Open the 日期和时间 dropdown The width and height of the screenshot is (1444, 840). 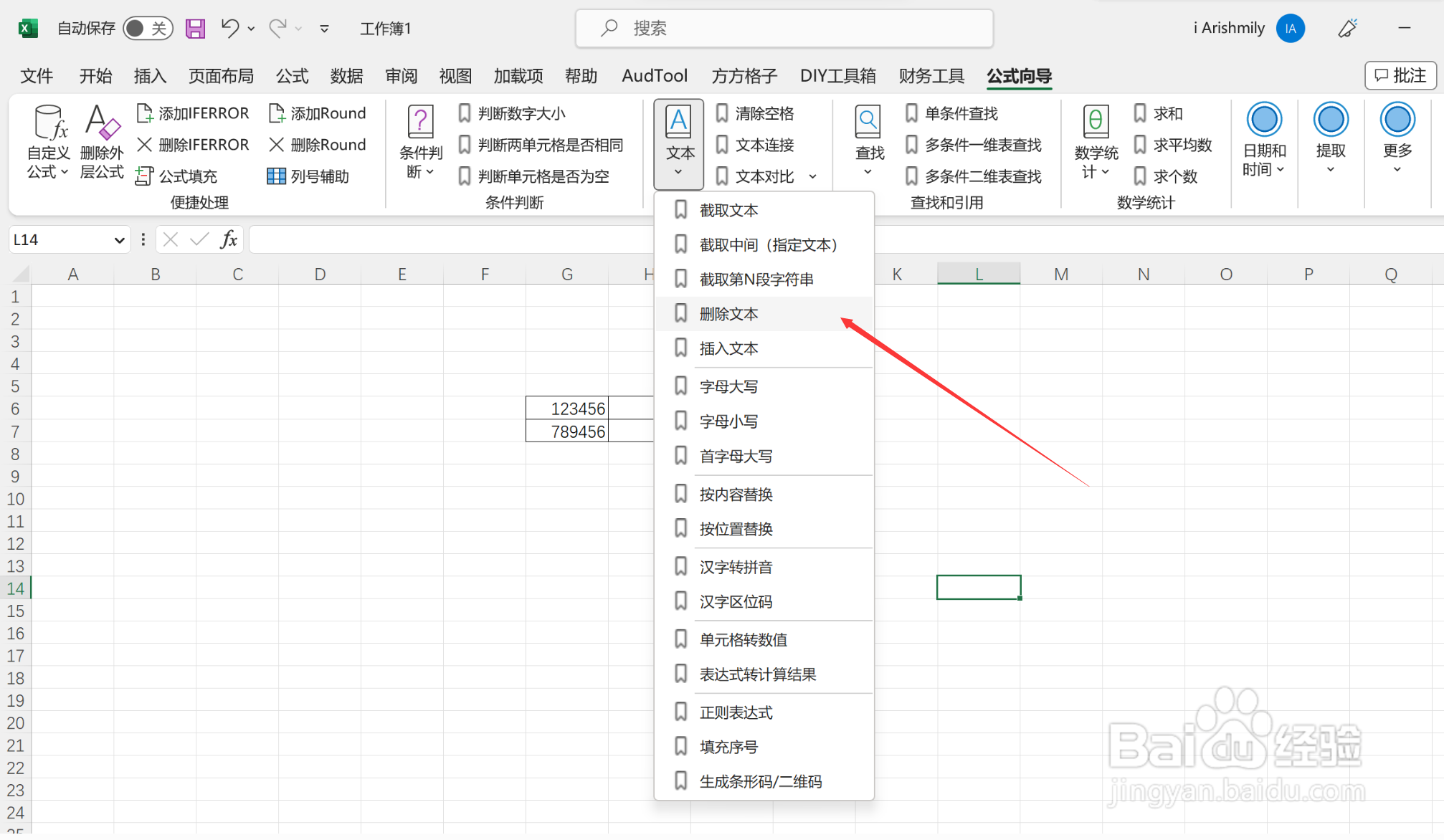(1264, 140)
